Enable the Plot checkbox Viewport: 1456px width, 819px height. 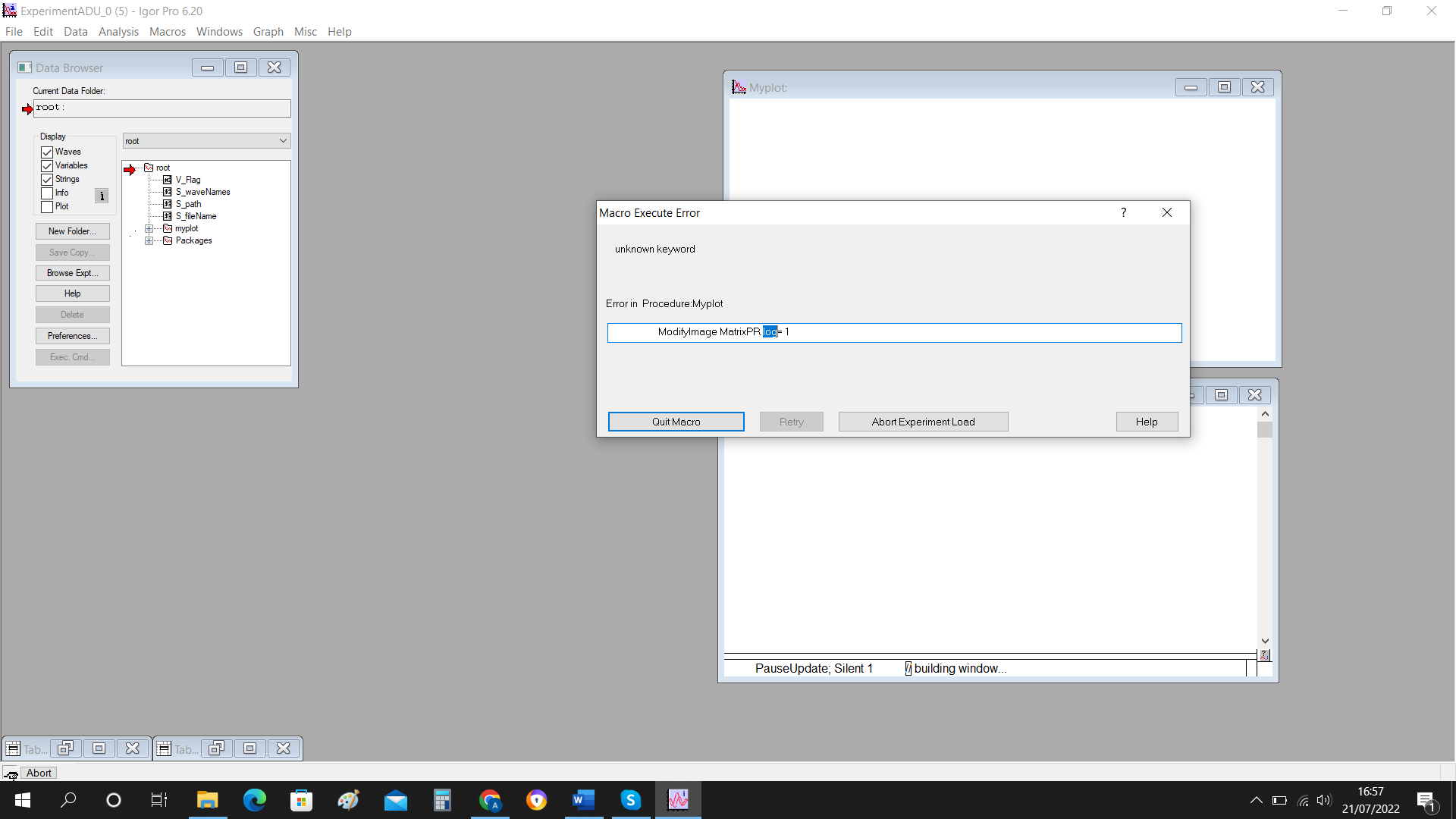pos(47,207)
